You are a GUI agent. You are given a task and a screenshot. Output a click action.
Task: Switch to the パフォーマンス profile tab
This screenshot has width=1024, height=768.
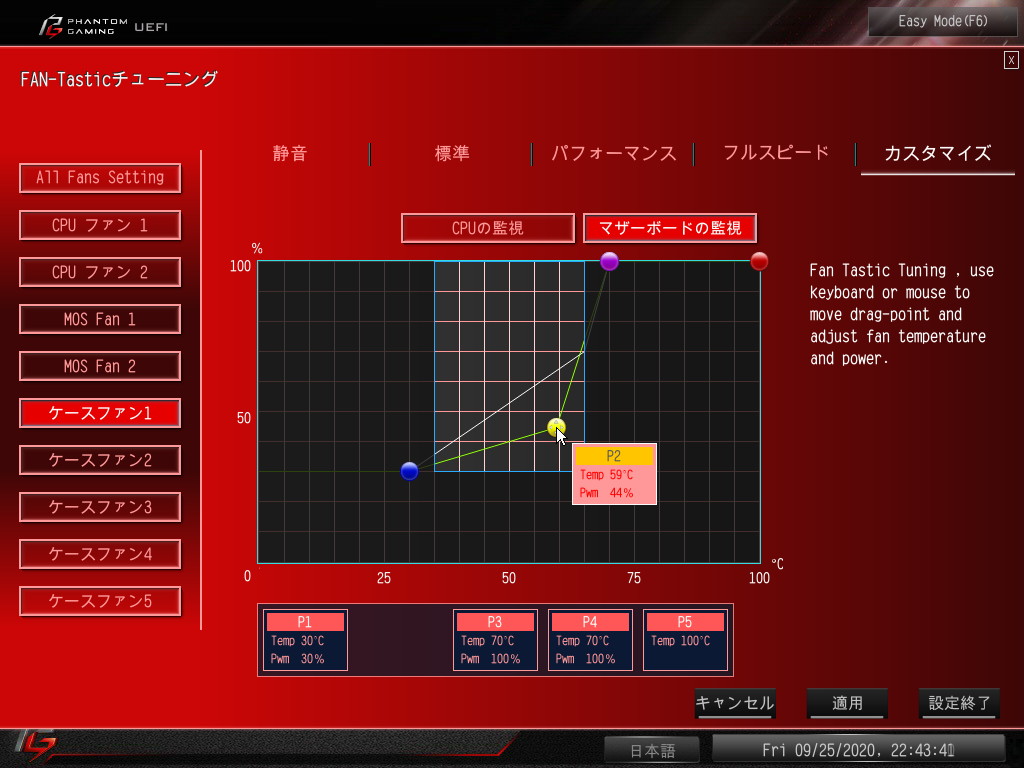coord(613,153)
